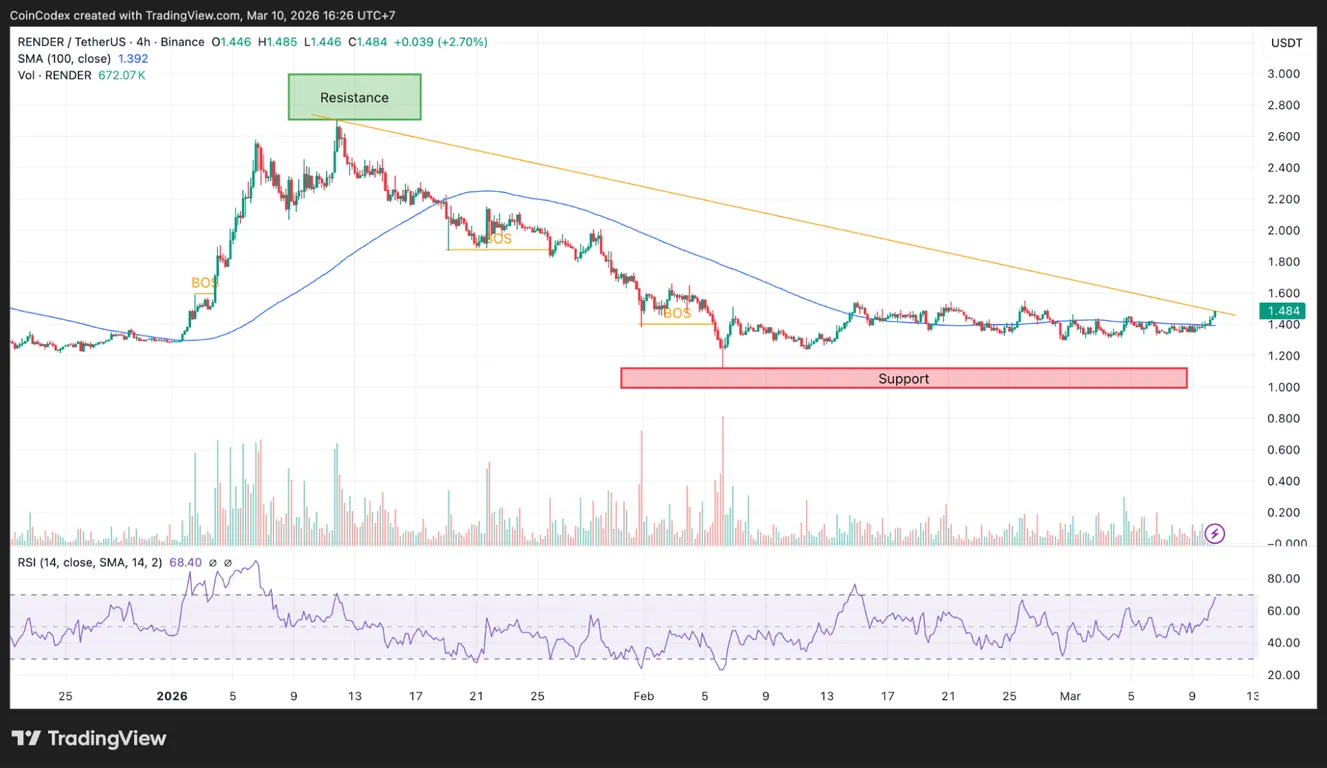Click the BOS label near early February
Viewport: 1327px width, 768px height.
click(x=677, y=313)
